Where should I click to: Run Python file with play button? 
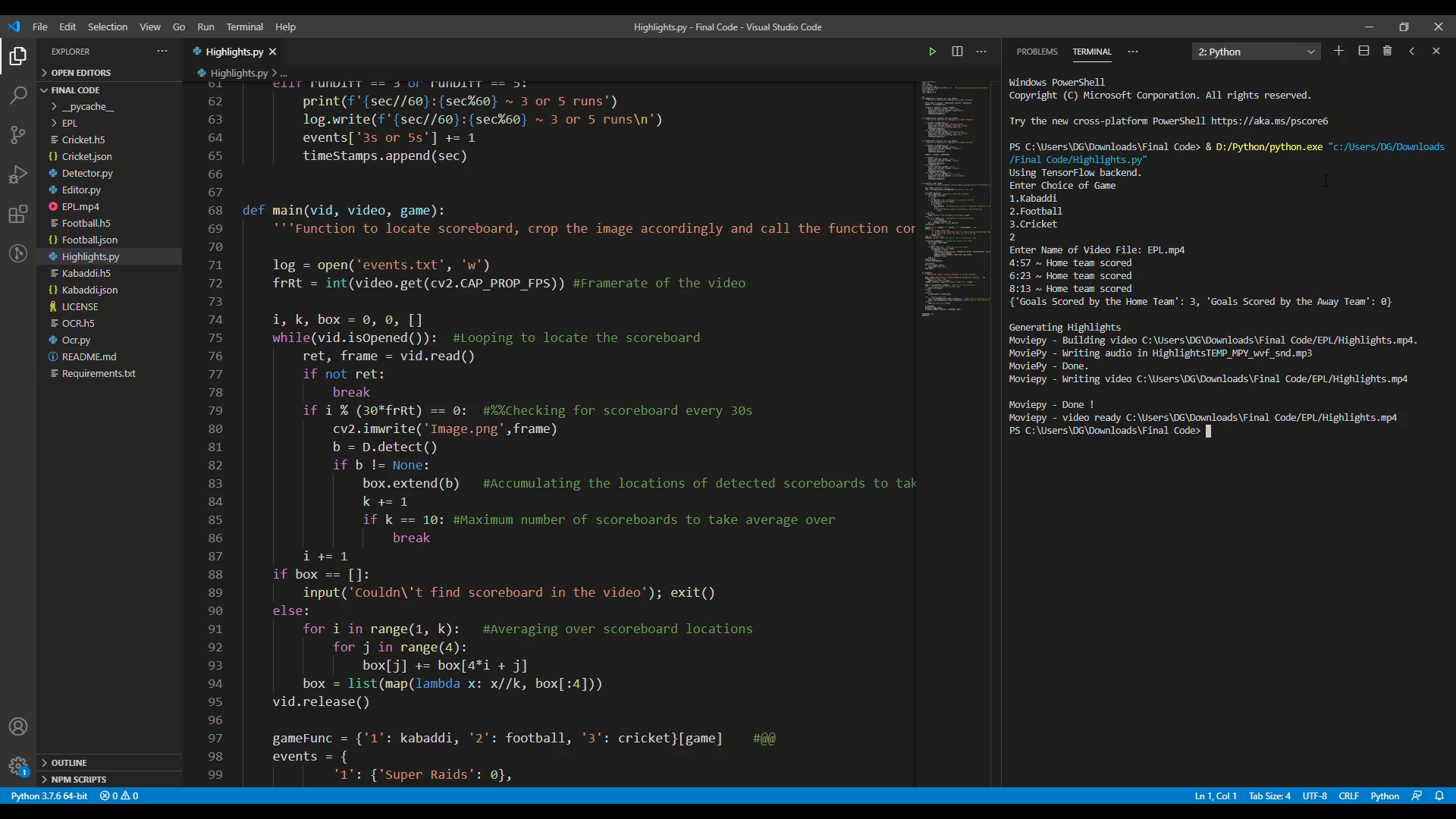(932, 52)
